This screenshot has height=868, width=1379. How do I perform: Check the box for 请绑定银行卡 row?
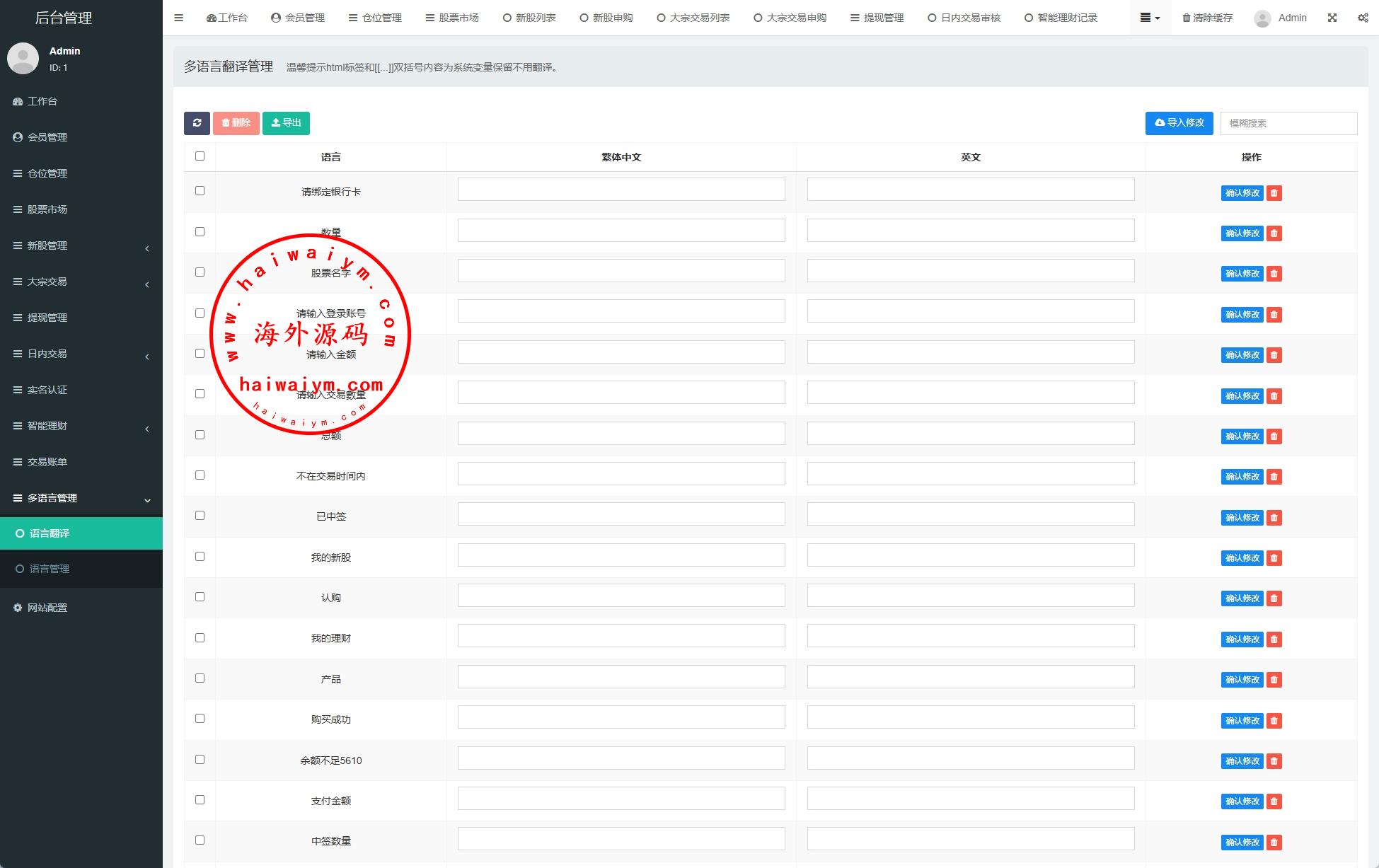tap(200, 191)
